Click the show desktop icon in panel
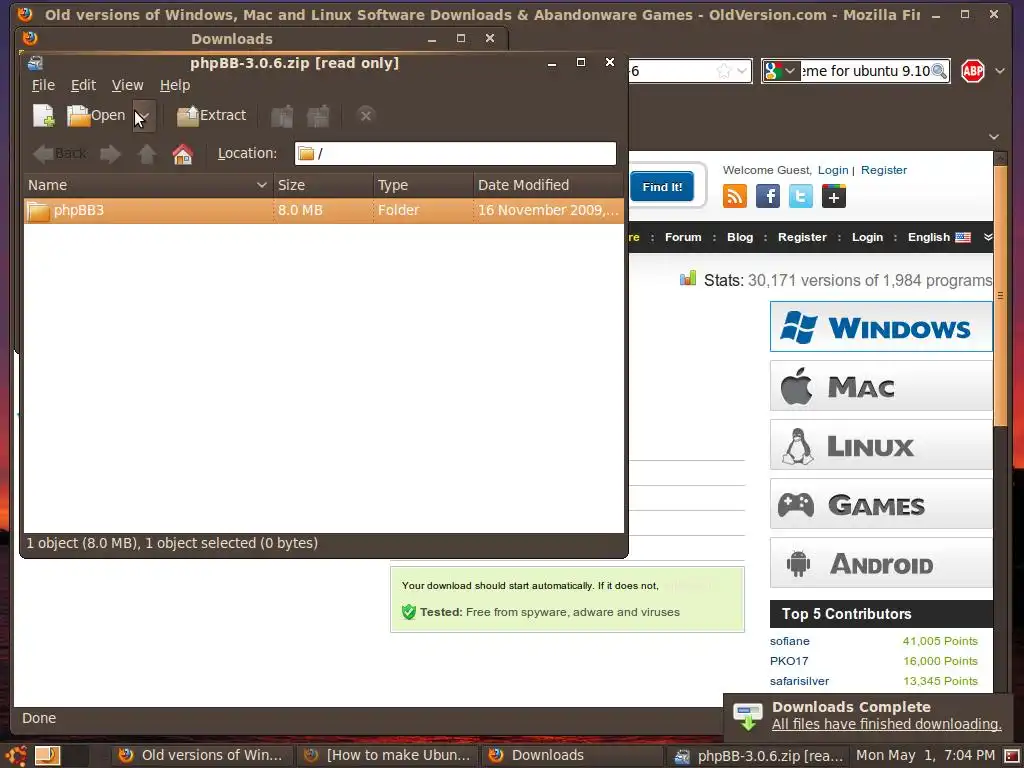Image resolution: width=1024 pixels, height=768 pixels. click(47, 756)
